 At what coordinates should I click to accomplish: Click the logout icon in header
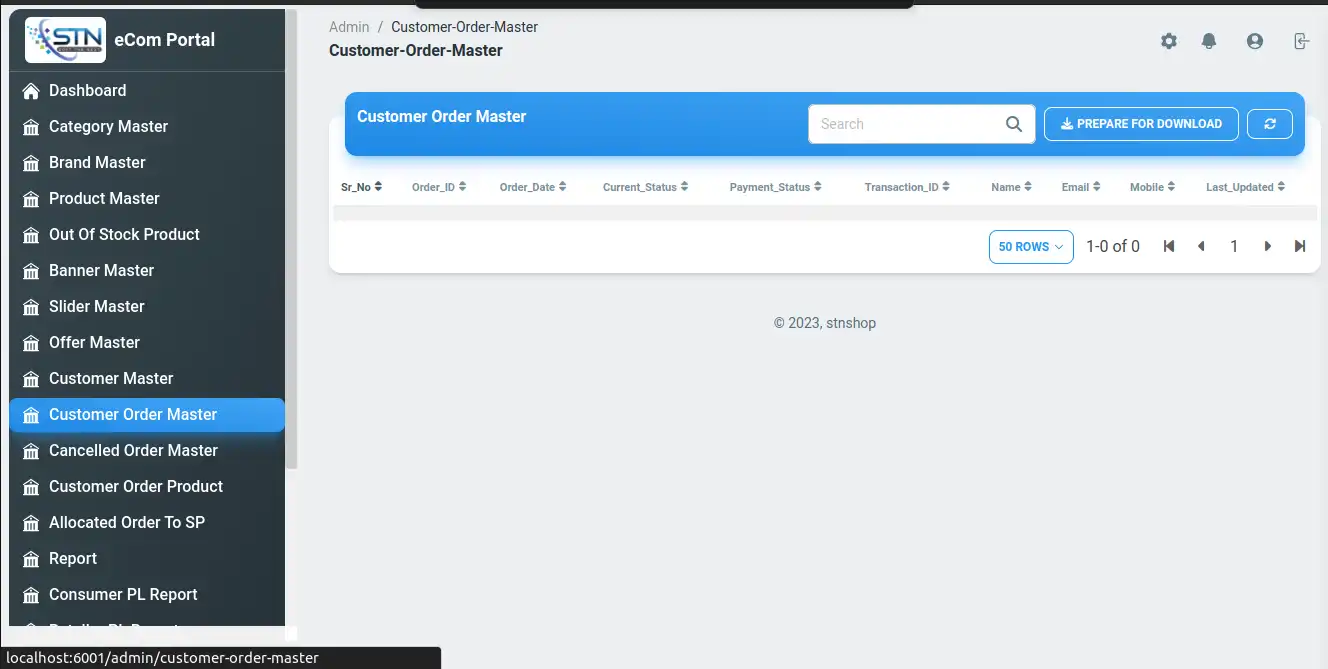click(1300, 41)
